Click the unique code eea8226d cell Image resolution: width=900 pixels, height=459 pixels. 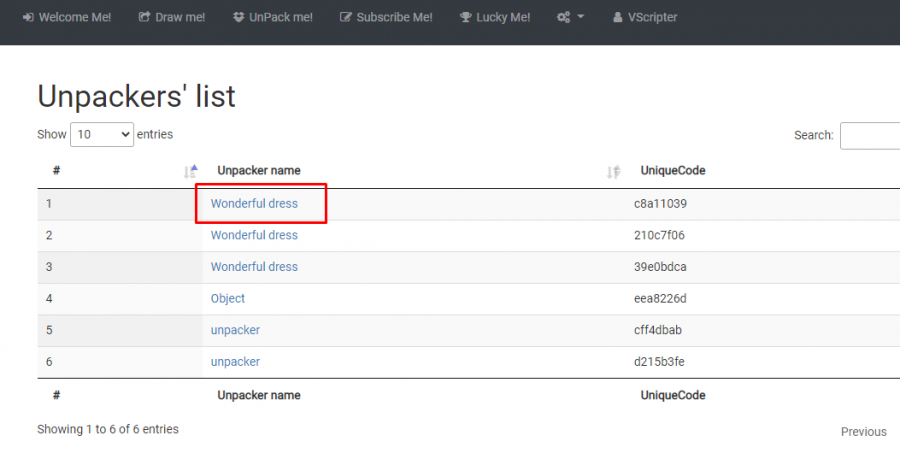click(x=659, y=299)
